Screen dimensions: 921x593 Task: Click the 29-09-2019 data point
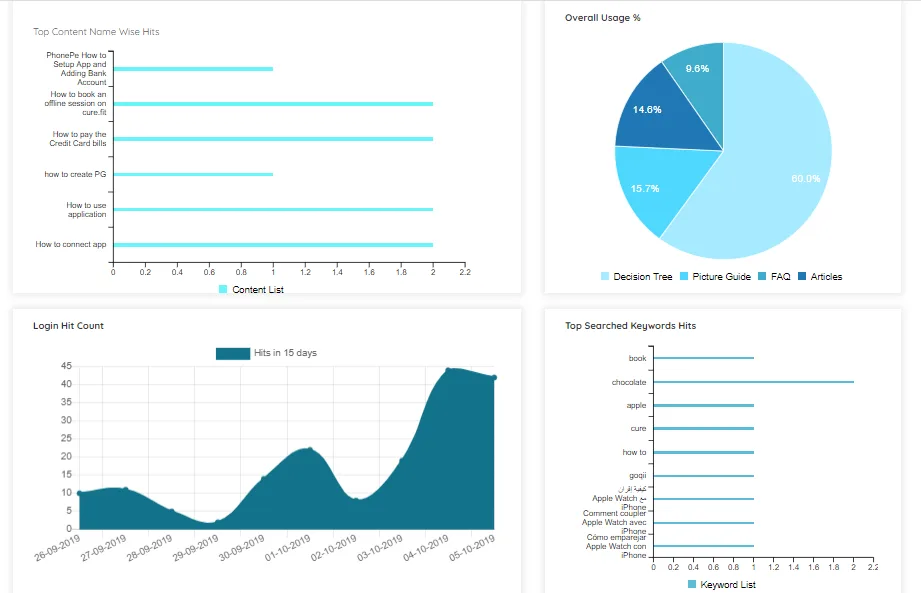(217, 522)
